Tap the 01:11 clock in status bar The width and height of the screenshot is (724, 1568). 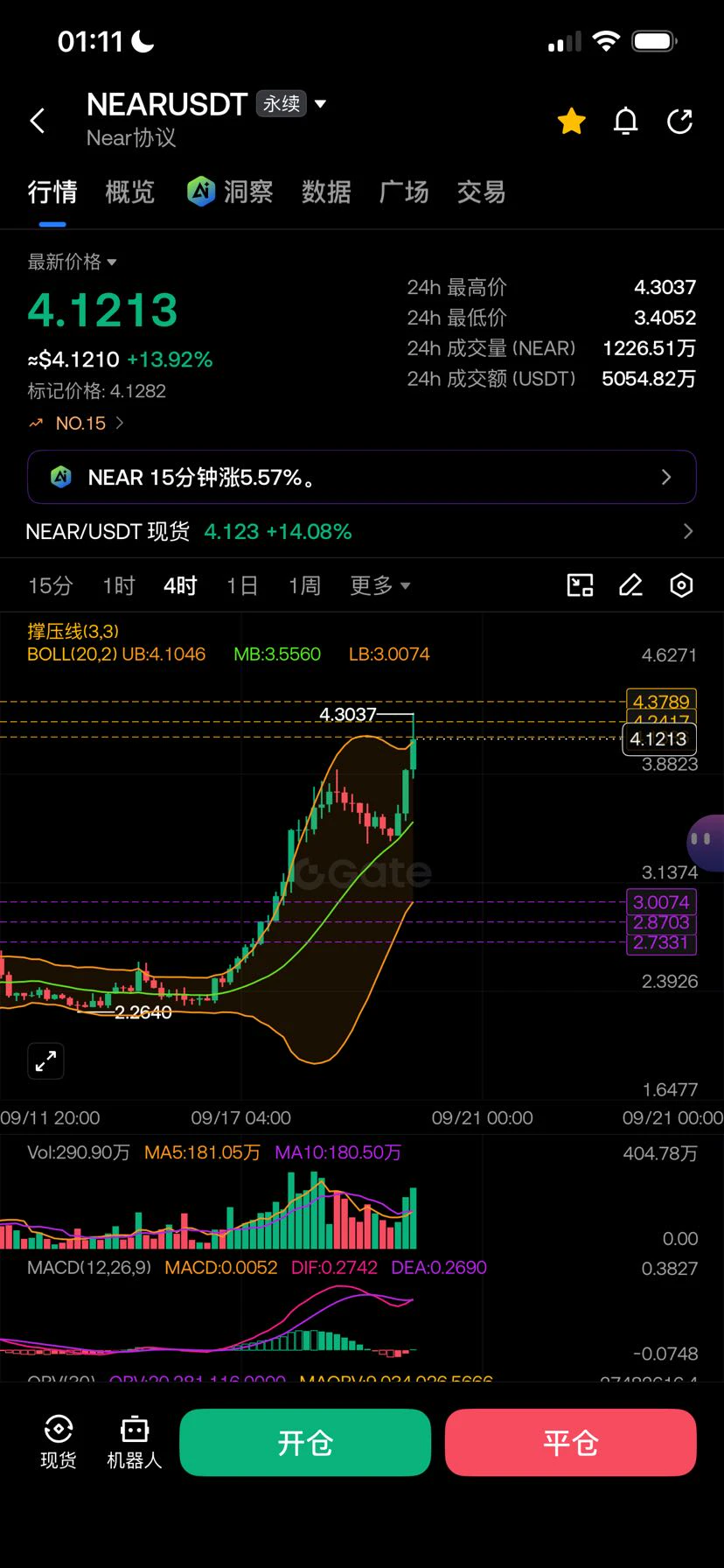[91, 41]
